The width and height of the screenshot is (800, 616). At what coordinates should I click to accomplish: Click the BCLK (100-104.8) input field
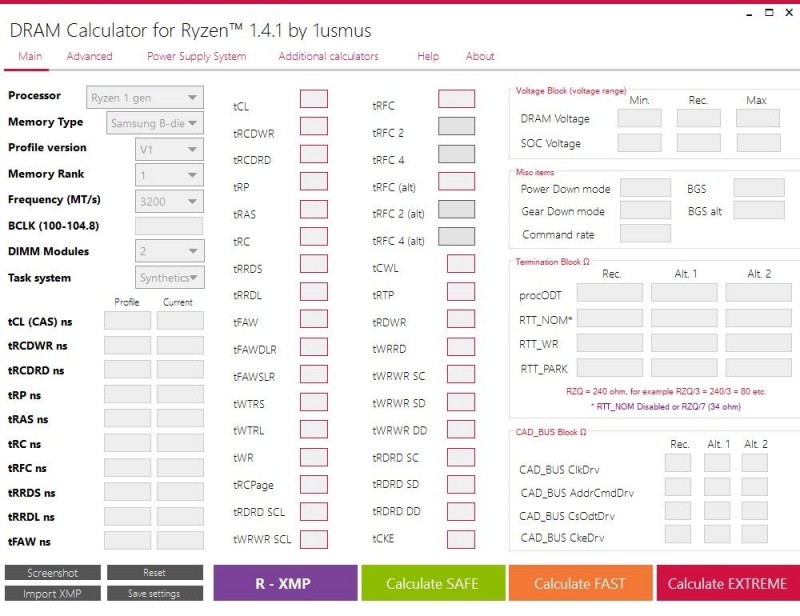169,226
